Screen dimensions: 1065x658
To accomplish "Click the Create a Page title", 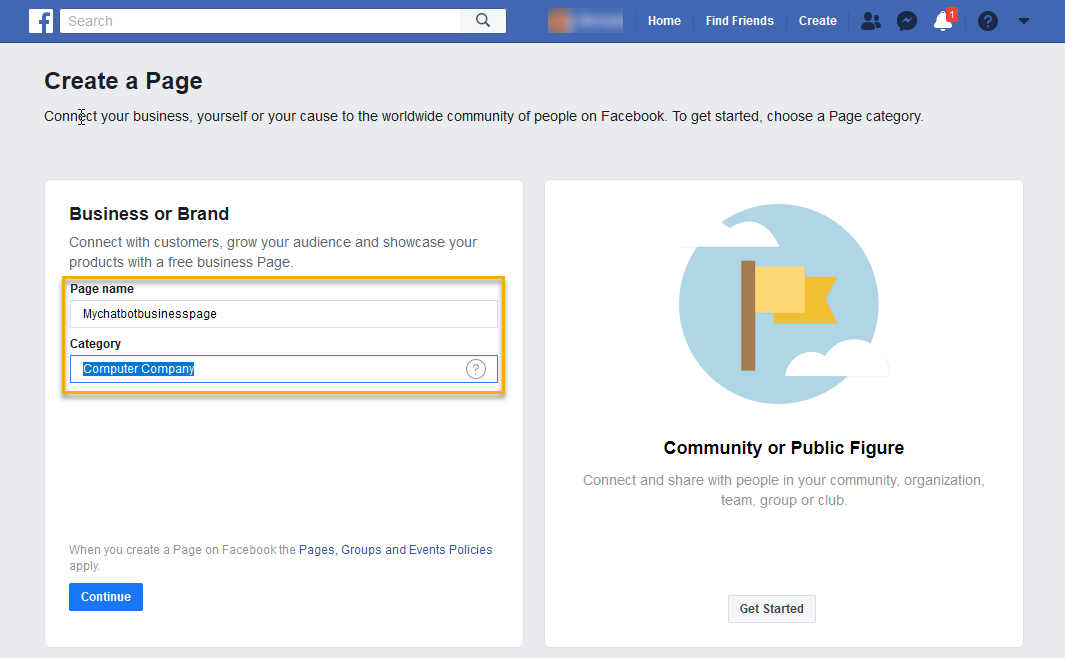I will point(123,81).
